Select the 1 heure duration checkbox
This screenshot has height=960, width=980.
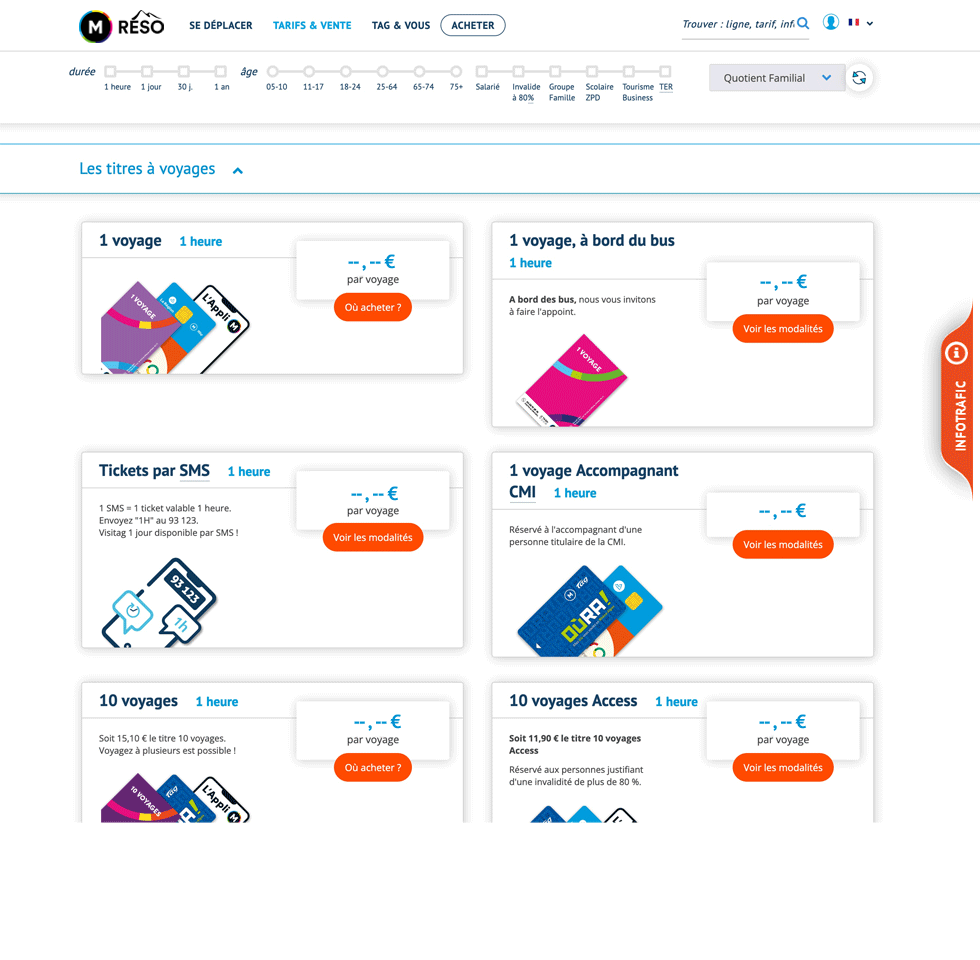pyautogui.click(x=111, y=72)
